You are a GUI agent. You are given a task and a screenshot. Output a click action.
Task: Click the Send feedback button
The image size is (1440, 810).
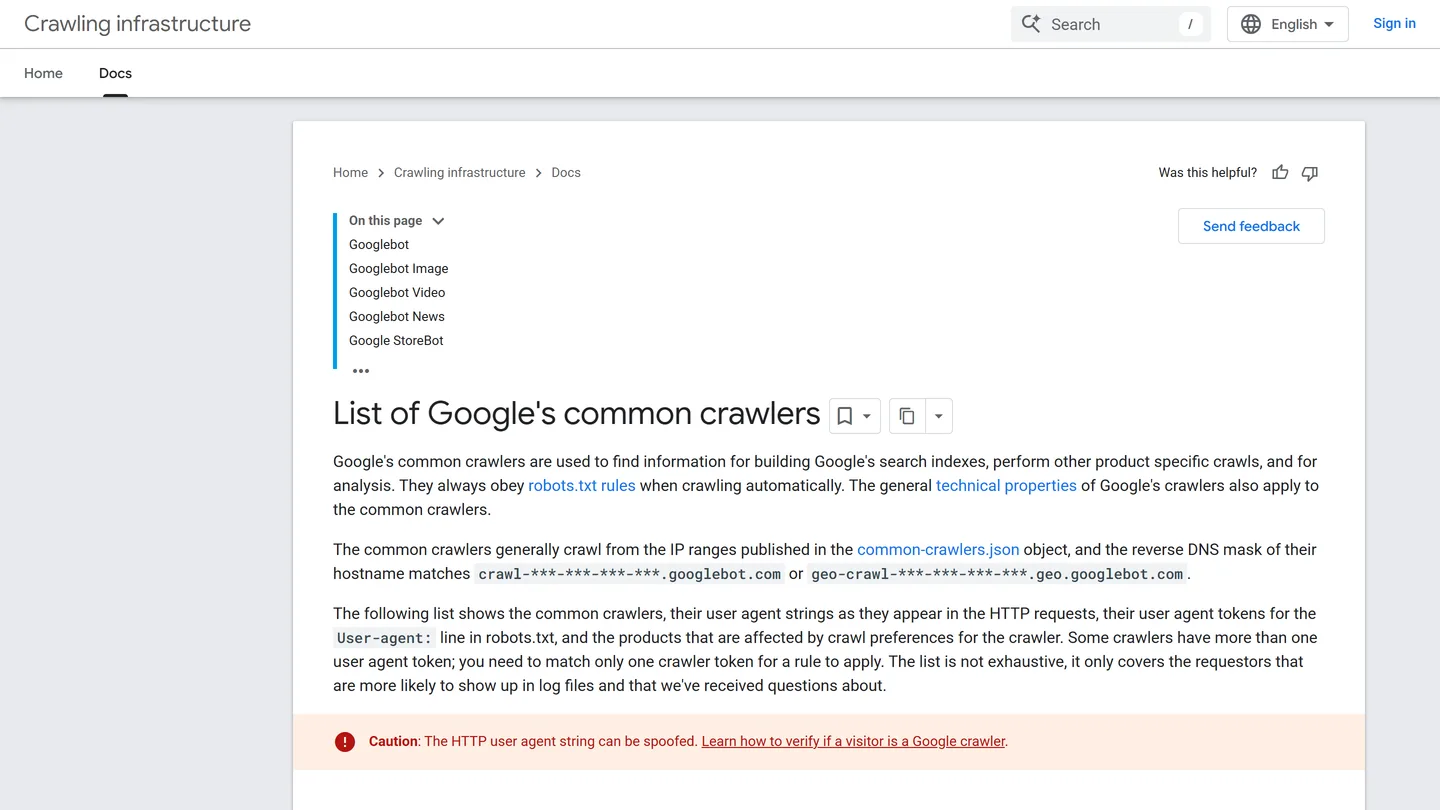pyautogui.click(x=1251, y=226)
